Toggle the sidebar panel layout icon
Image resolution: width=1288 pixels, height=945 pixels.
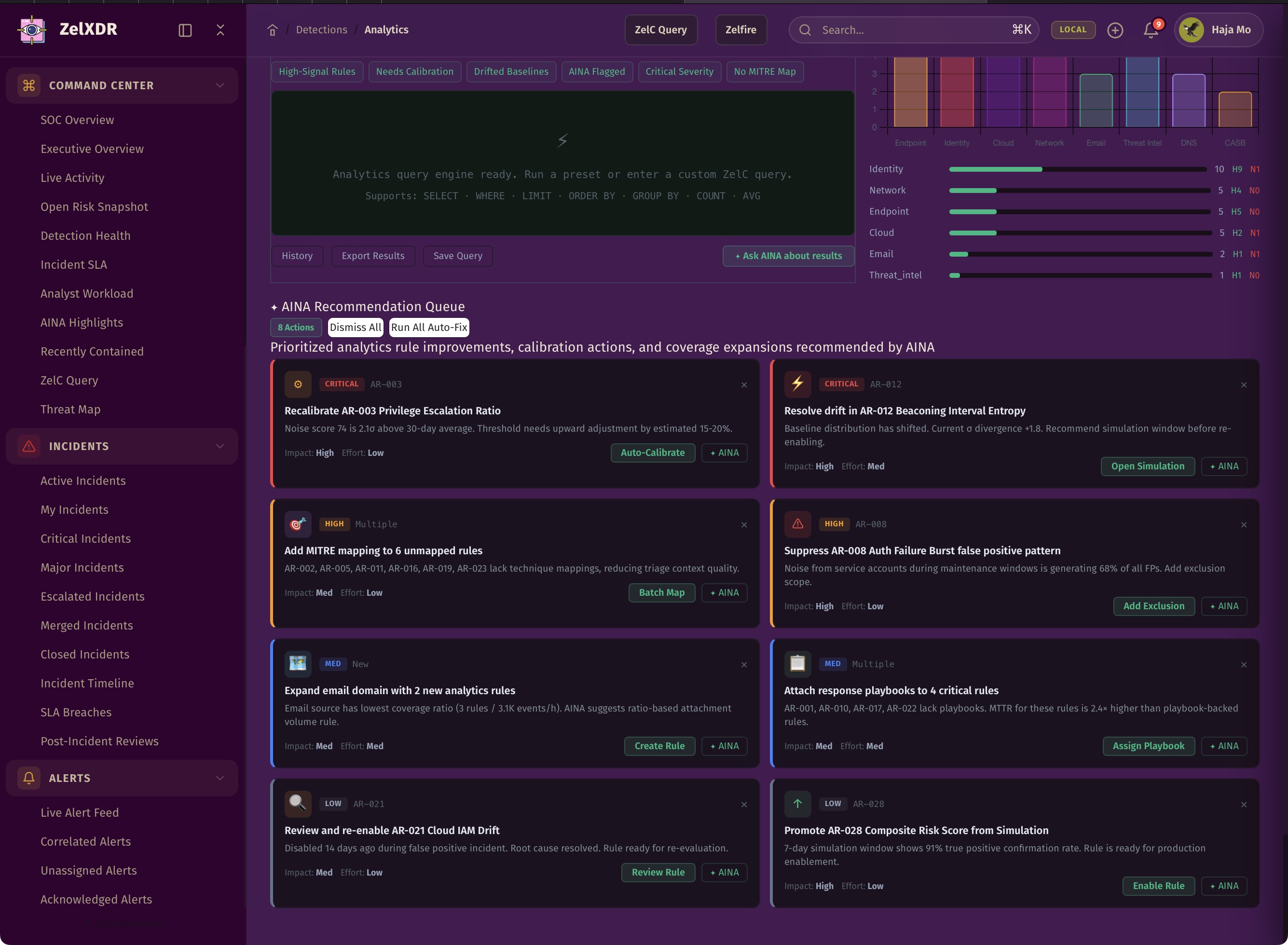tap(185, 30)
